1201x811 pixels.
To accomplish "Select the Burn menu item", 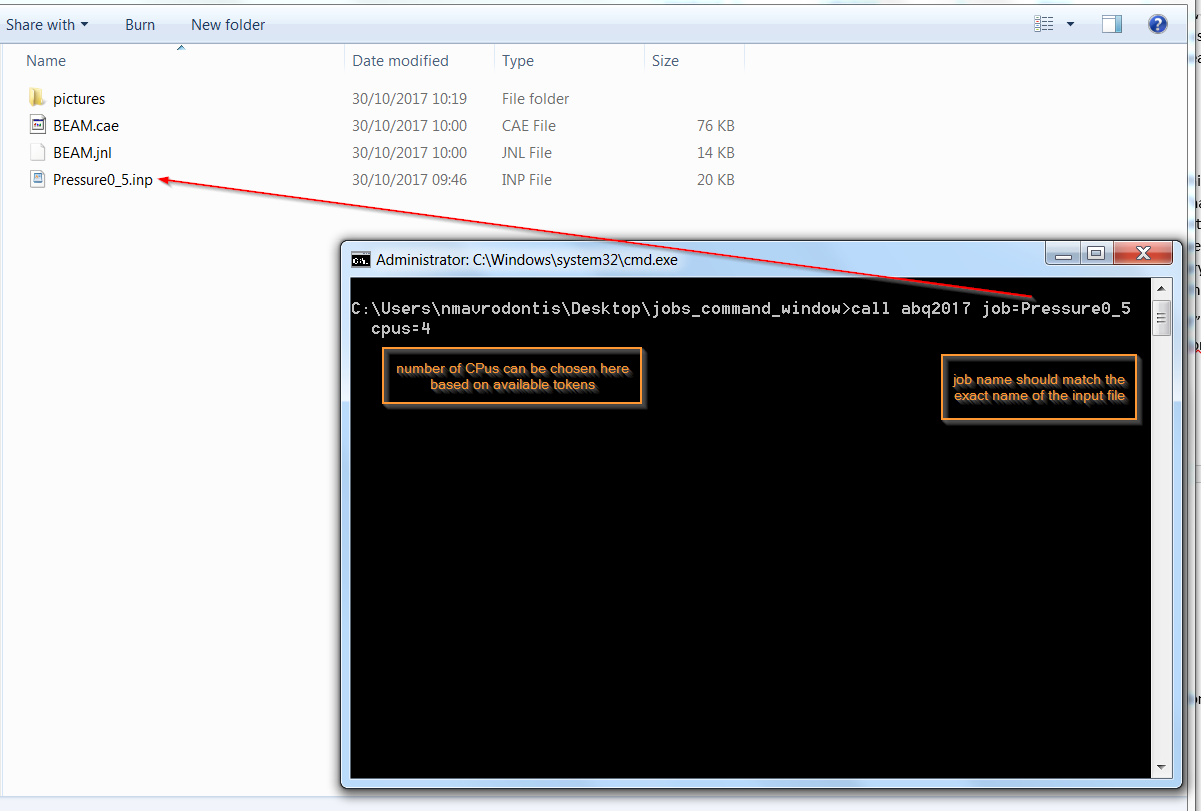I will click(139, 24).
